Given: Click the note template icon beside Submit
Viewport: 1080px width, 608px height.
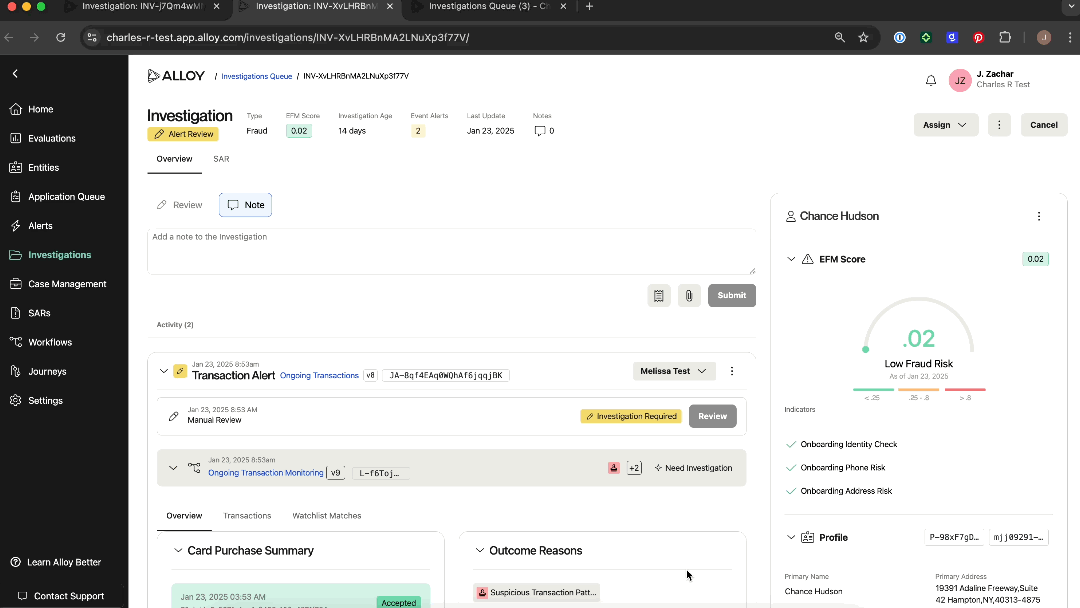Looking at the screenshot, I should coord(658,295).
